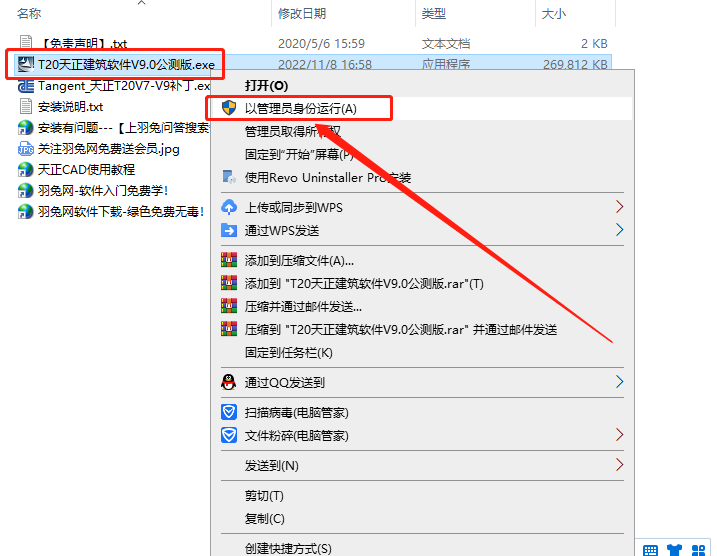Click the Revo Uninstaller icon in menu
The image size is (717, 556).
pos(229,177)
